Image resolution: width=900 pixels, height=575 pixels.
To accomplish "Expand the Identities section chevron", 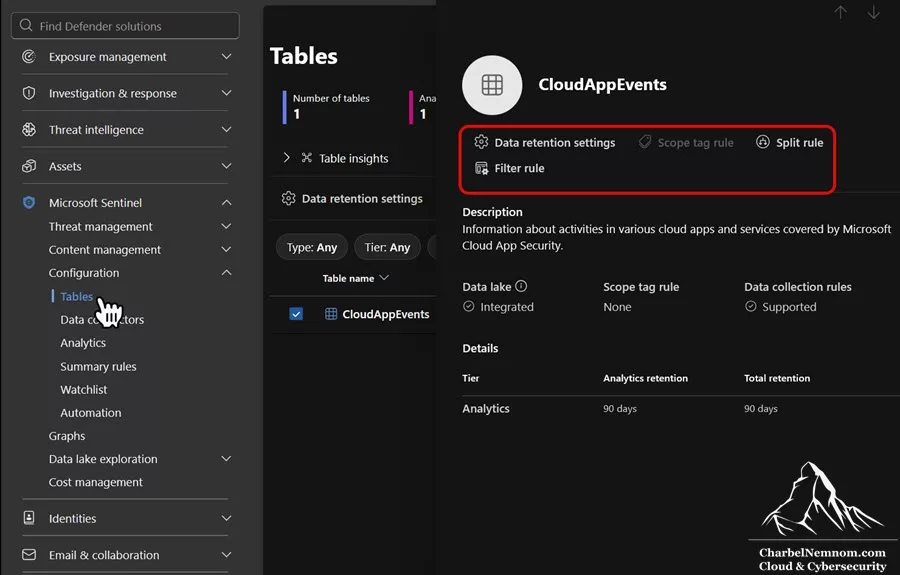I will (x=227, y=518).
